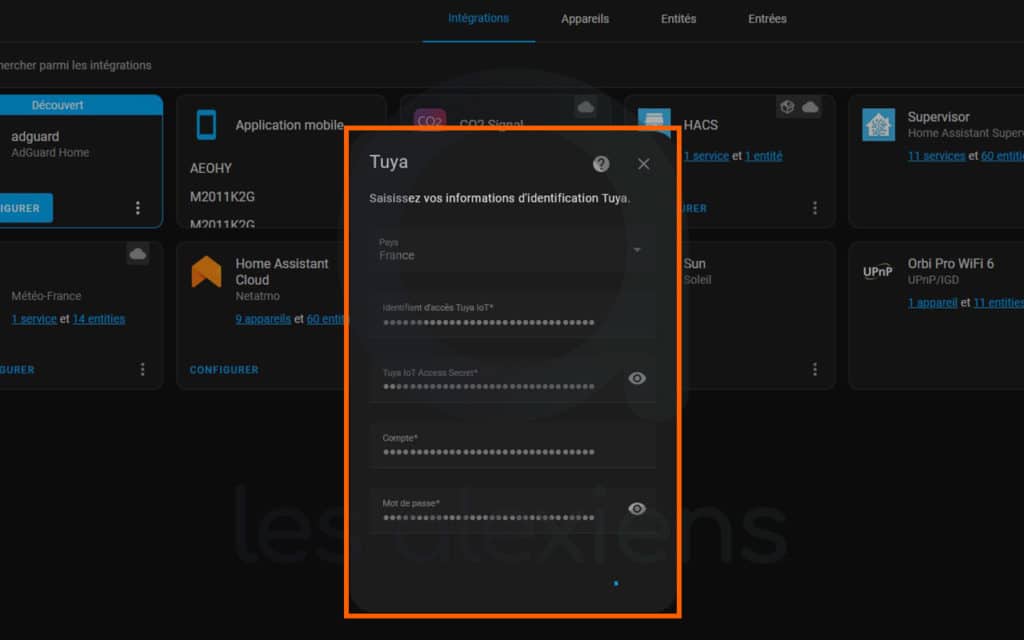Viewport: 1024px width, 640px height.
Task: Open the Appareils tab
Action: (584, 19)
